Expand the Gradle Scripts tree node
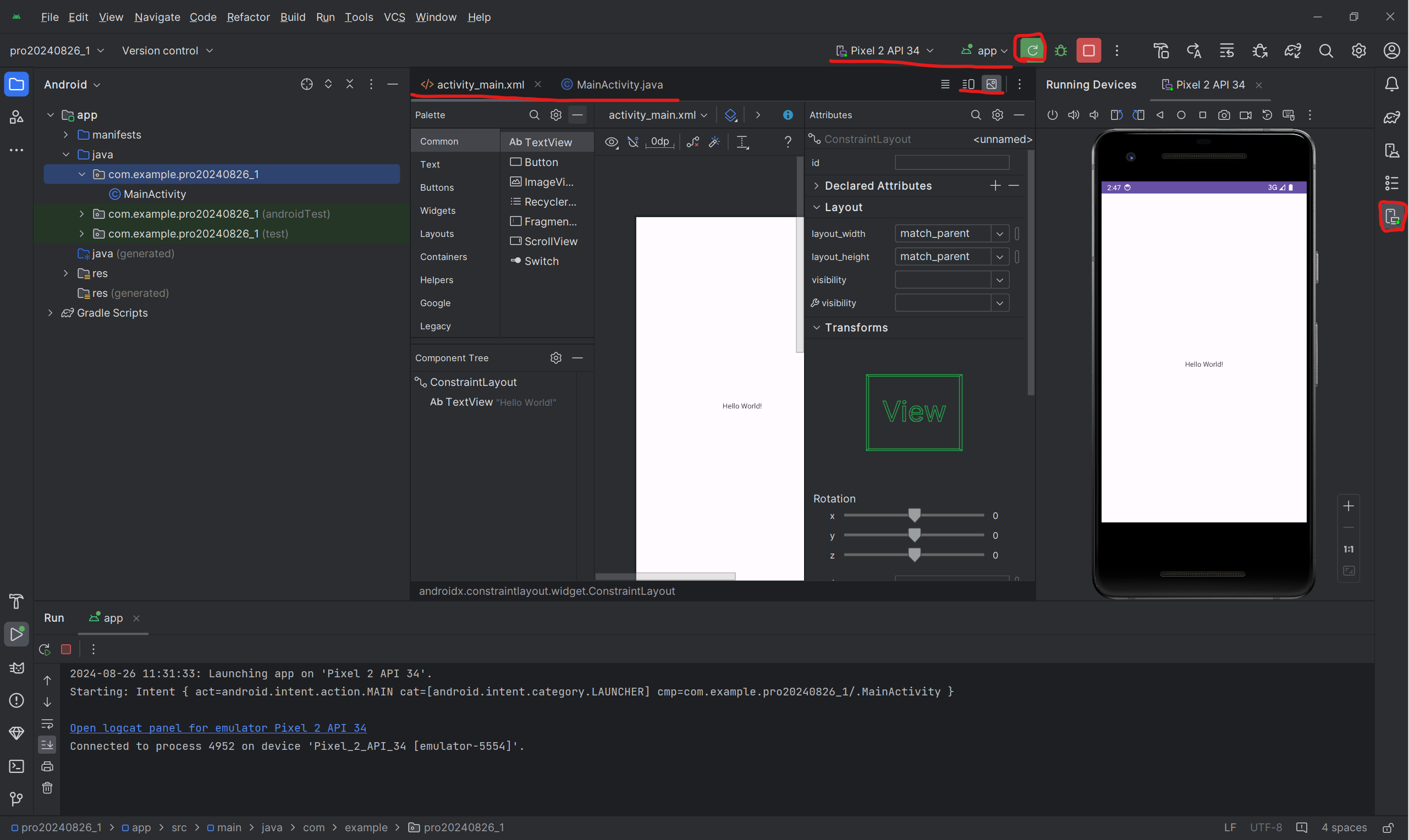The height and width of the screenshot is (840, 1409). click(51, 313)
